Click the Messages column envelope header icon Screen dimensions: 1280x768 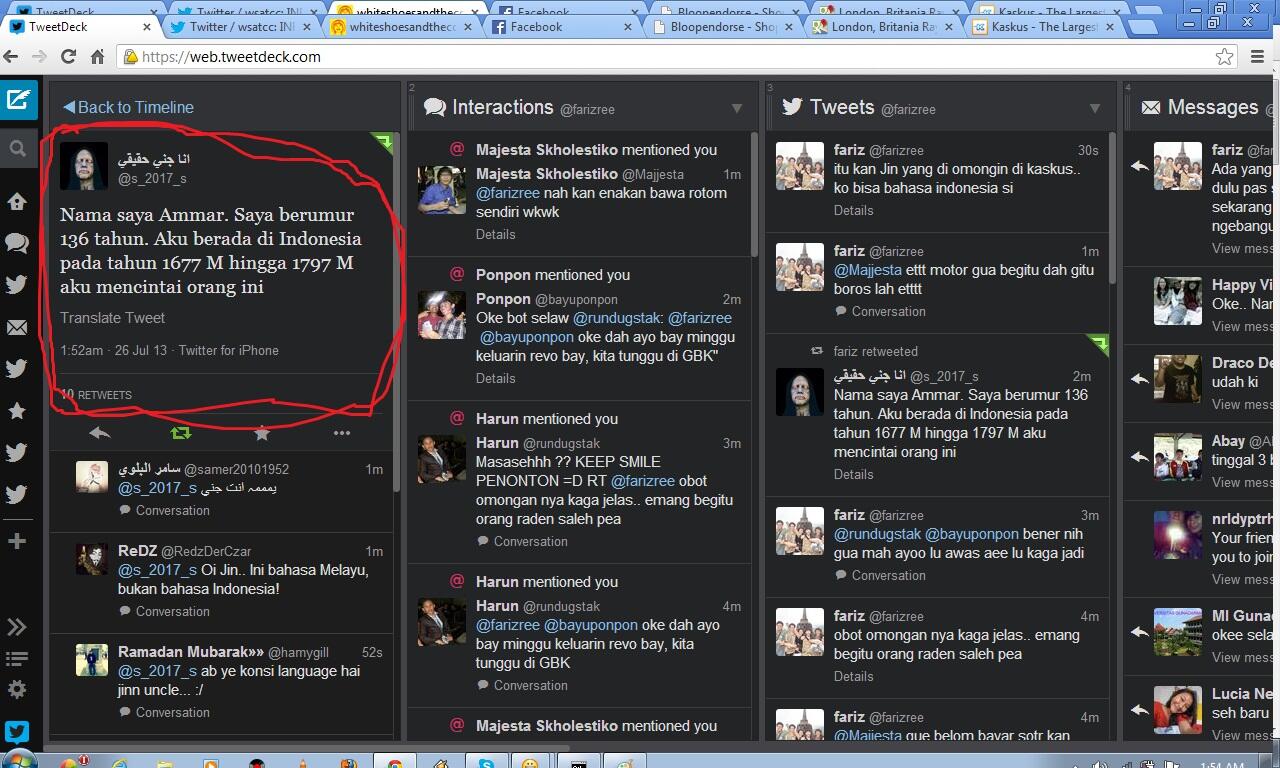(x=1151, y=107)
